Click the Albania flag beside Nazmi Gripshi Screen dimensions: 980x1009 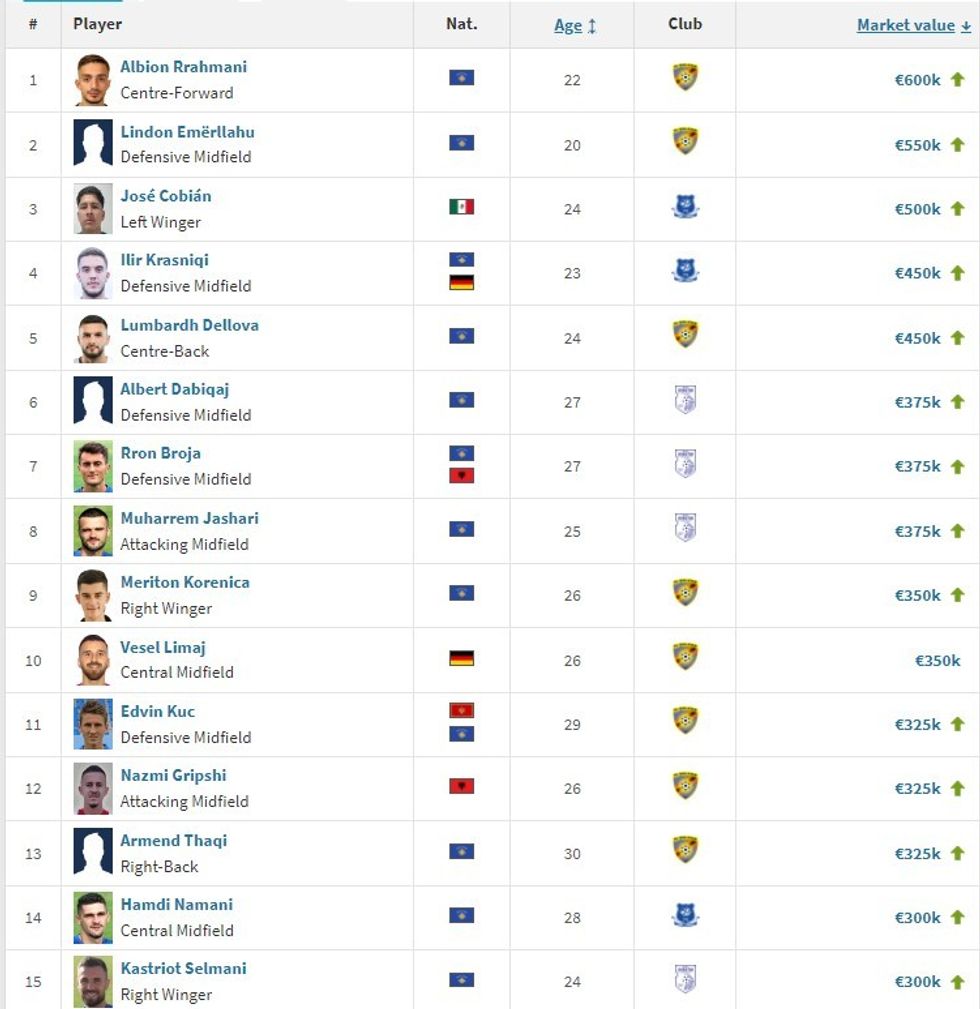pos(460,788)
